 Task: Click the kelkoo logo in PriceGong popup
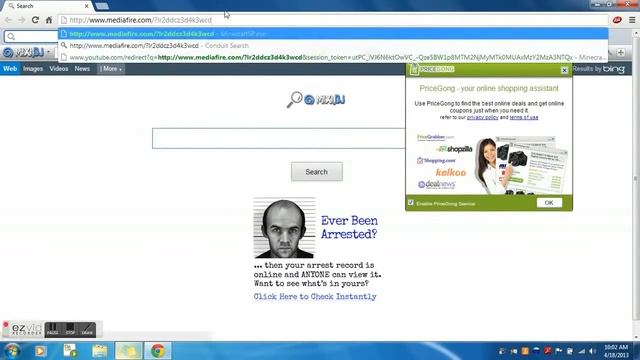point(451,173)
